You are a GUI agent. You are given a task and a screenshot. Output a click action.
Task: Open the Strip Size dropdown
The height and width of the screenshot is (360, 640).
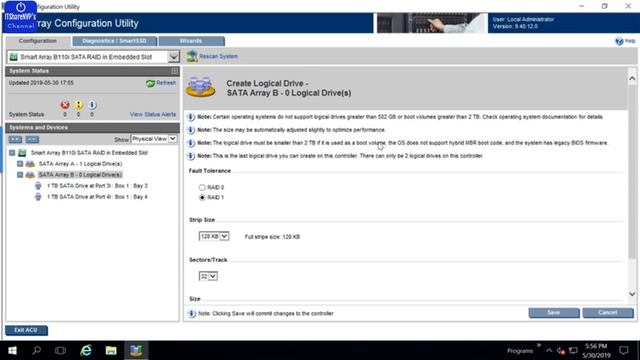(x=224, y=236)
